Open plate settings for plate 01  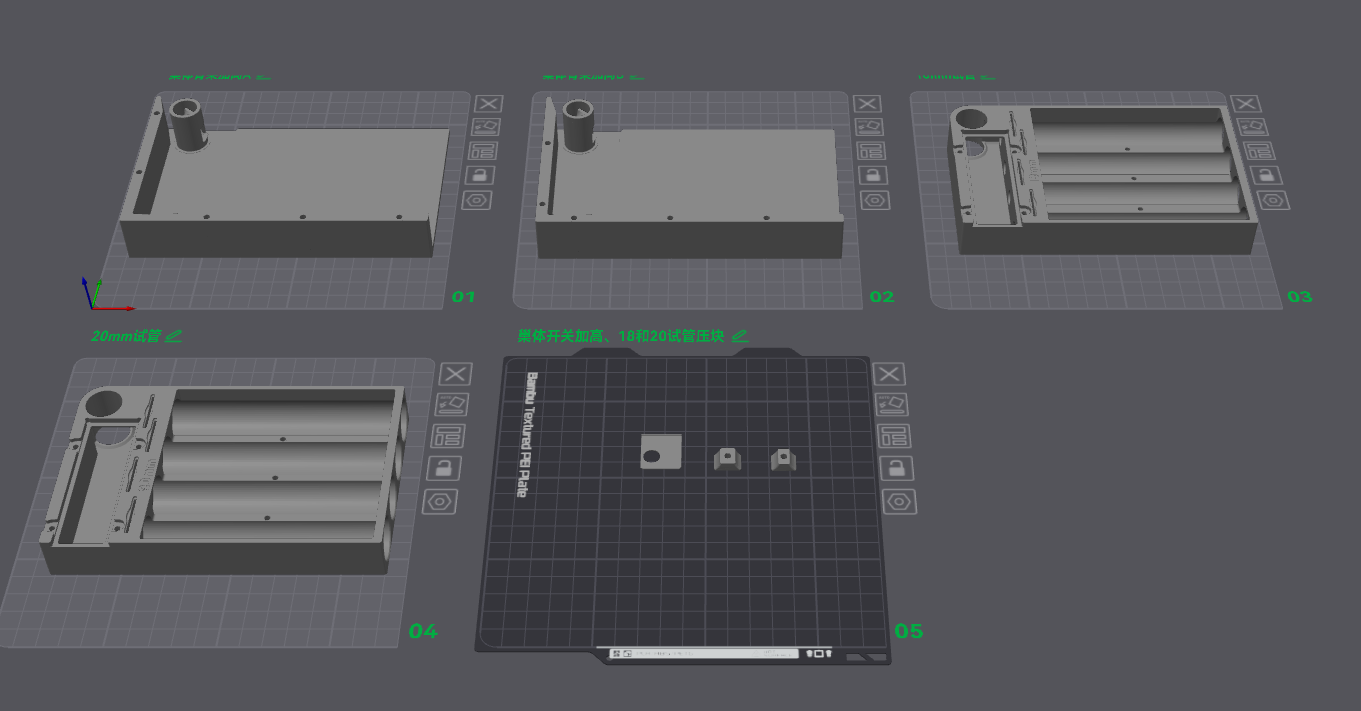pos(477,200)
